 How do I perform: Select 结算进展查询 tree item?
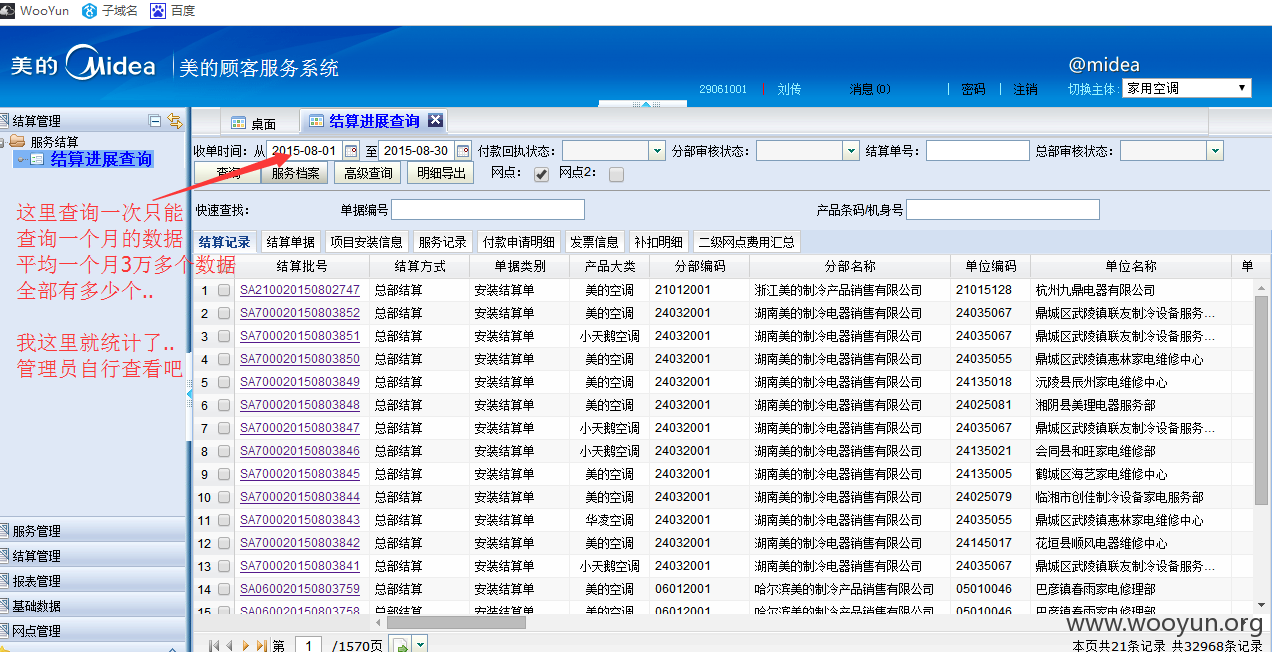pos(101,159)
